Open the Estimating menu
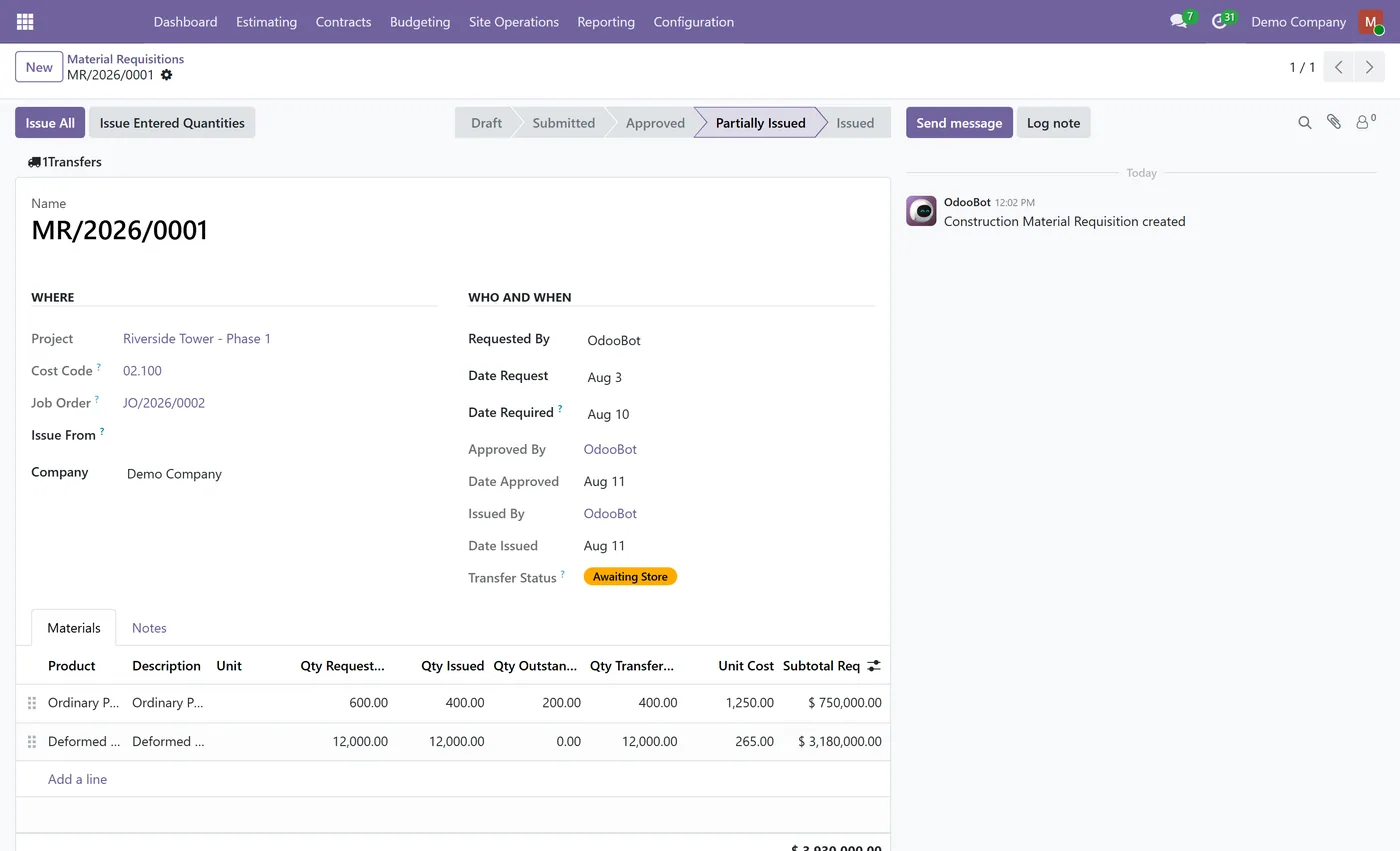The height and width of the screenshot is (851, 1400). point(266,21)
